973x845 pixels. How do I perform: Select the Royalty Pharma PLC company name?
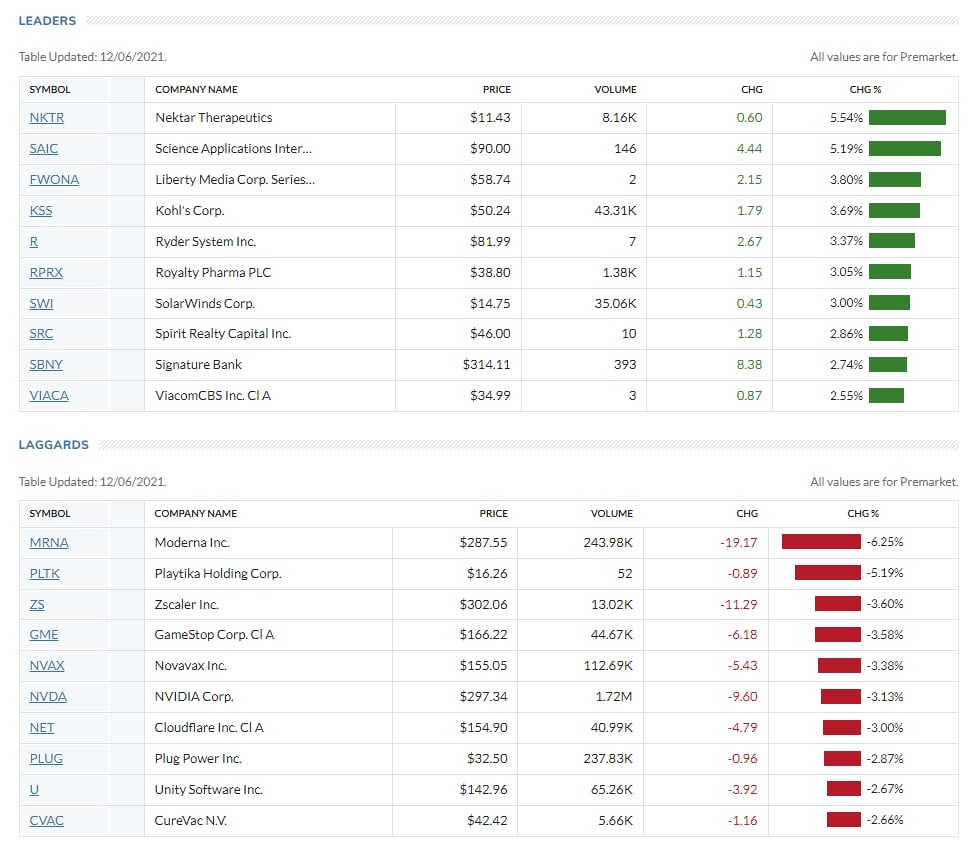(213, 273)
